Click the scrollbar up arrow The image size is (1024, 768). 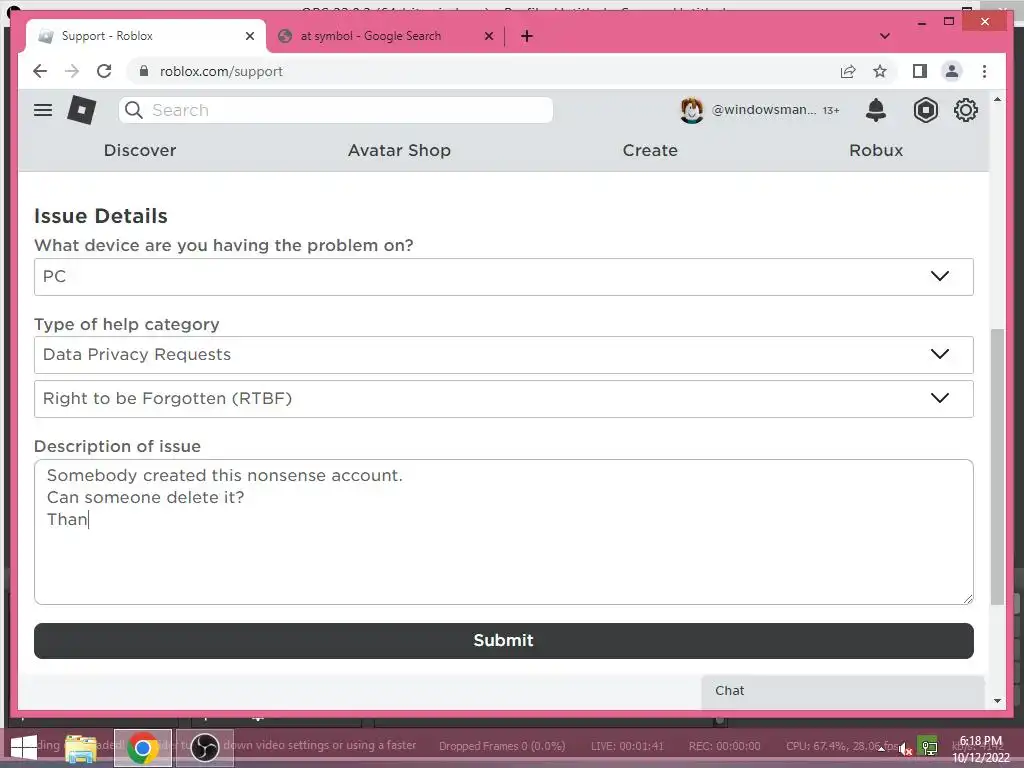click(x=997, y=99)
